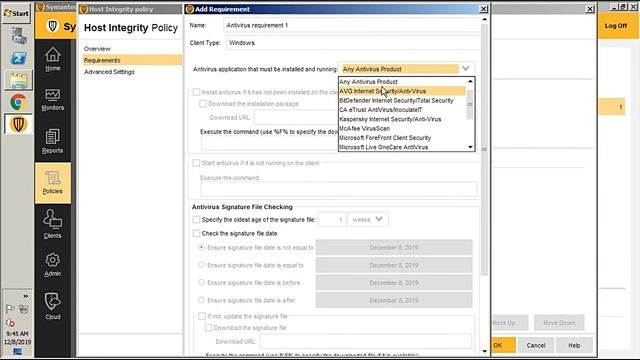Click the dropdown list scrollbar thumb
This screenshot has height=360, width=640.
(470, 104)
